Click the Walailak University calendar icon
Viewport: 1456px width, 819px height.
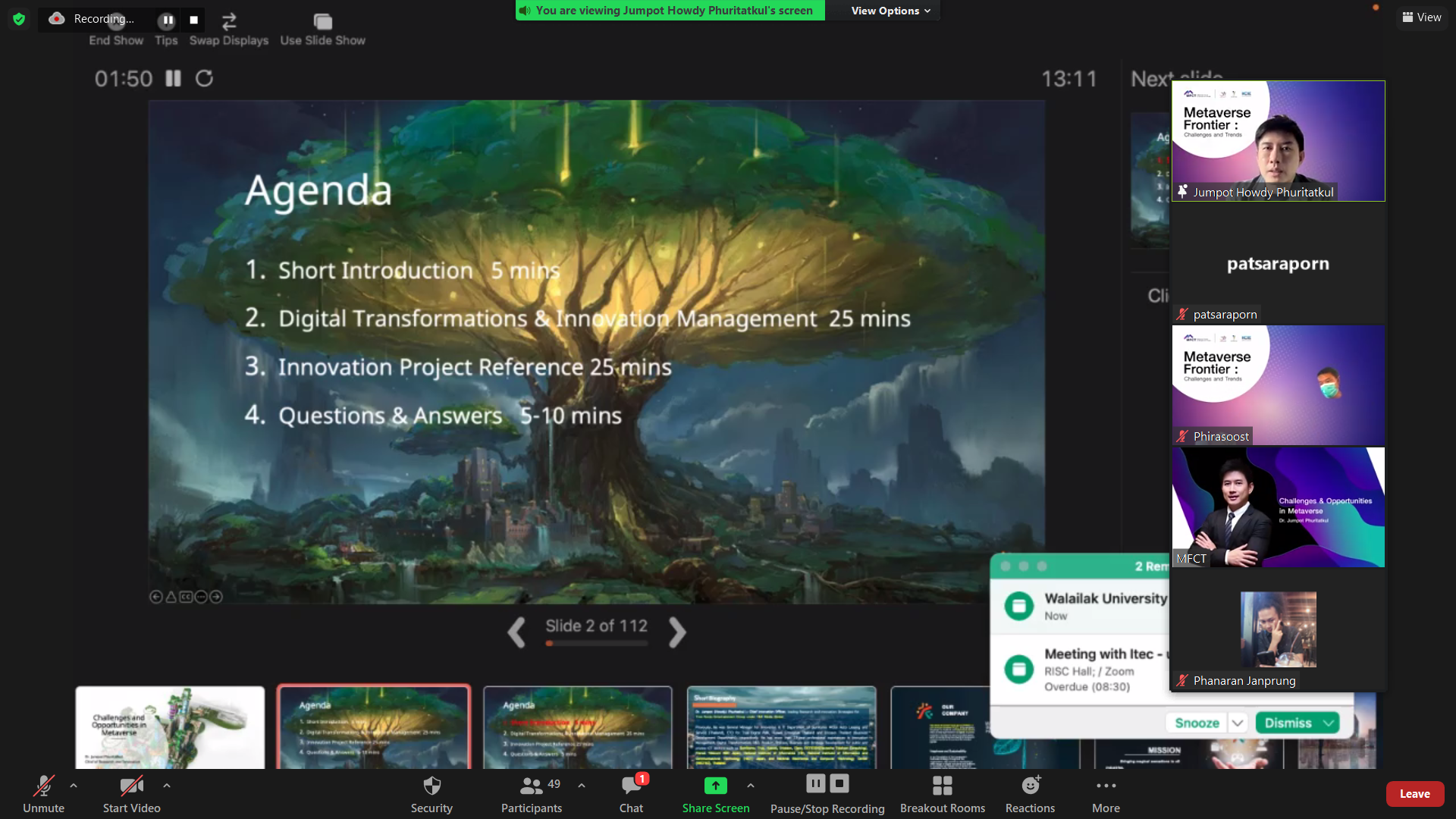click(1019, 606)
